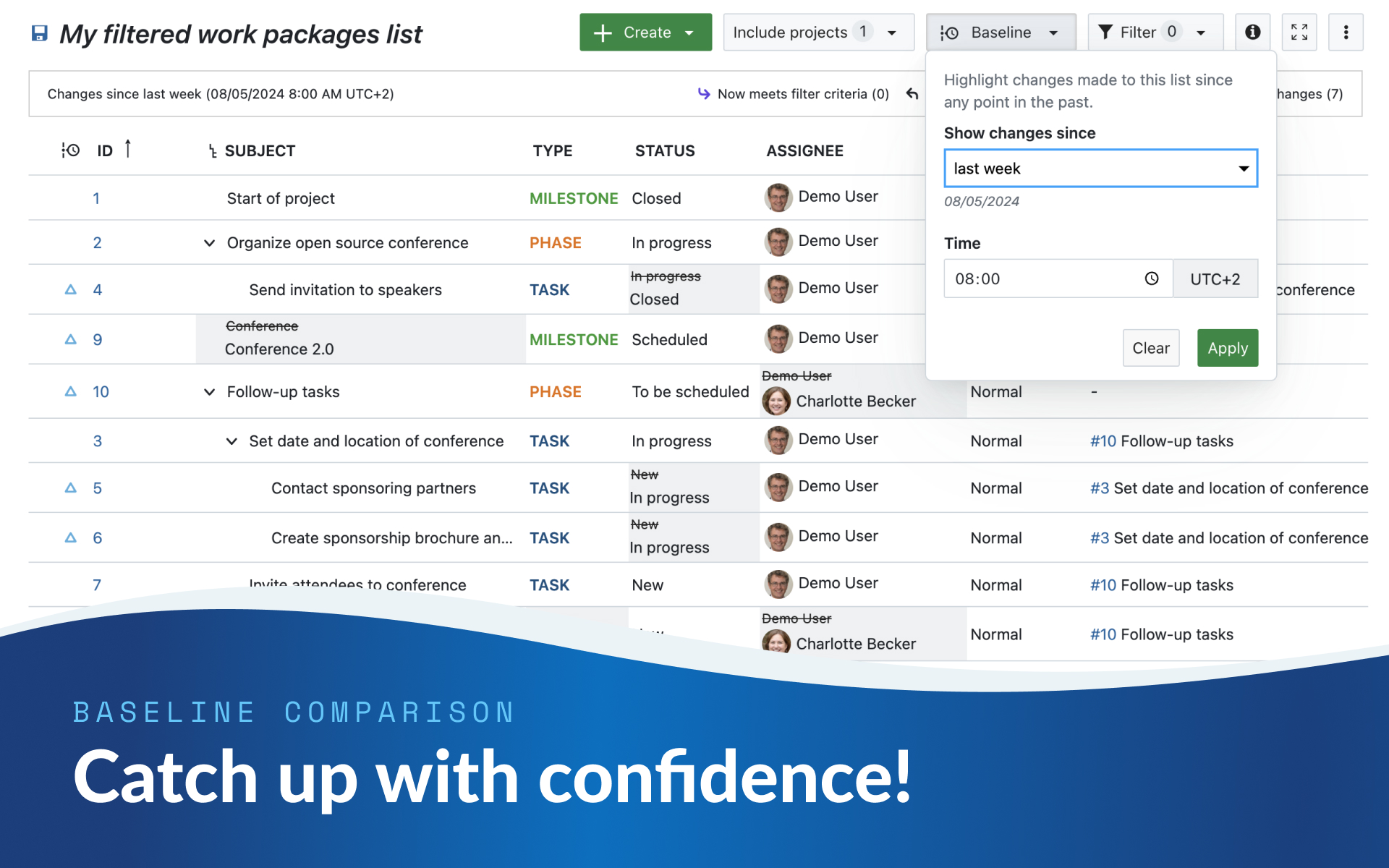Click the info icon next to Filter
The width and height of the screenshot is (1389, 868).
[1253, 33]
